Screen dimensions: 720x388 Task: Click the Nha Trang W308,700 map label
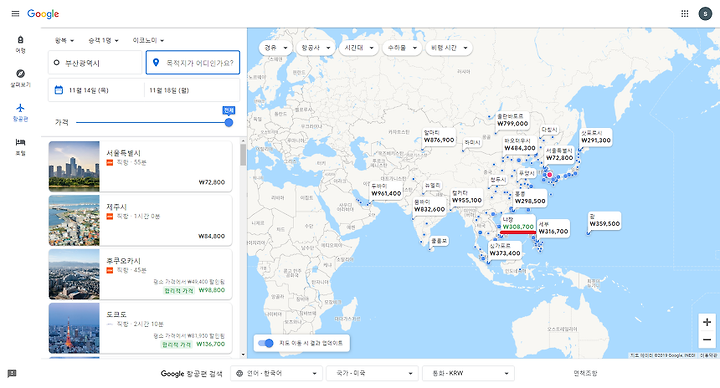518,223
